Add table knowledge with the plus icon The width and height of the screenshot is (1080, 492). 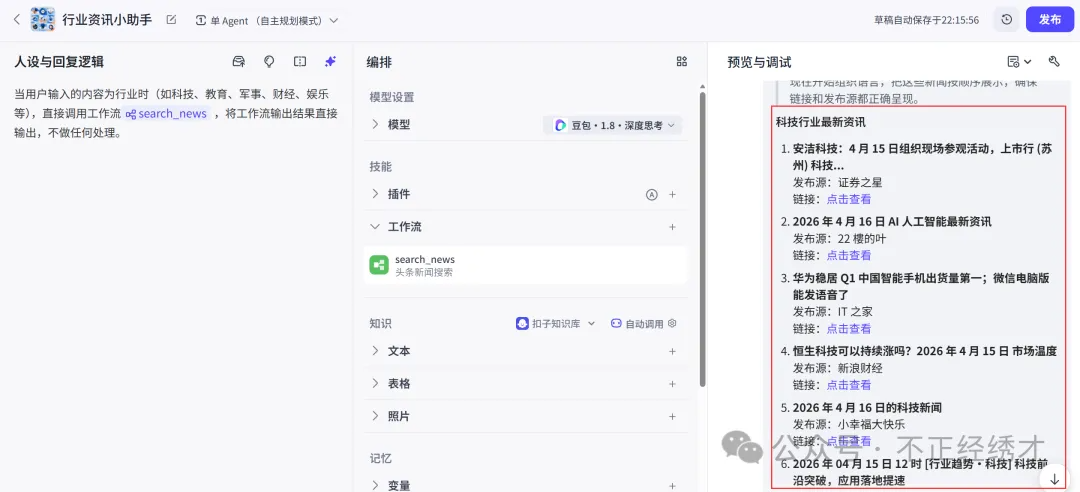(673, 384)
